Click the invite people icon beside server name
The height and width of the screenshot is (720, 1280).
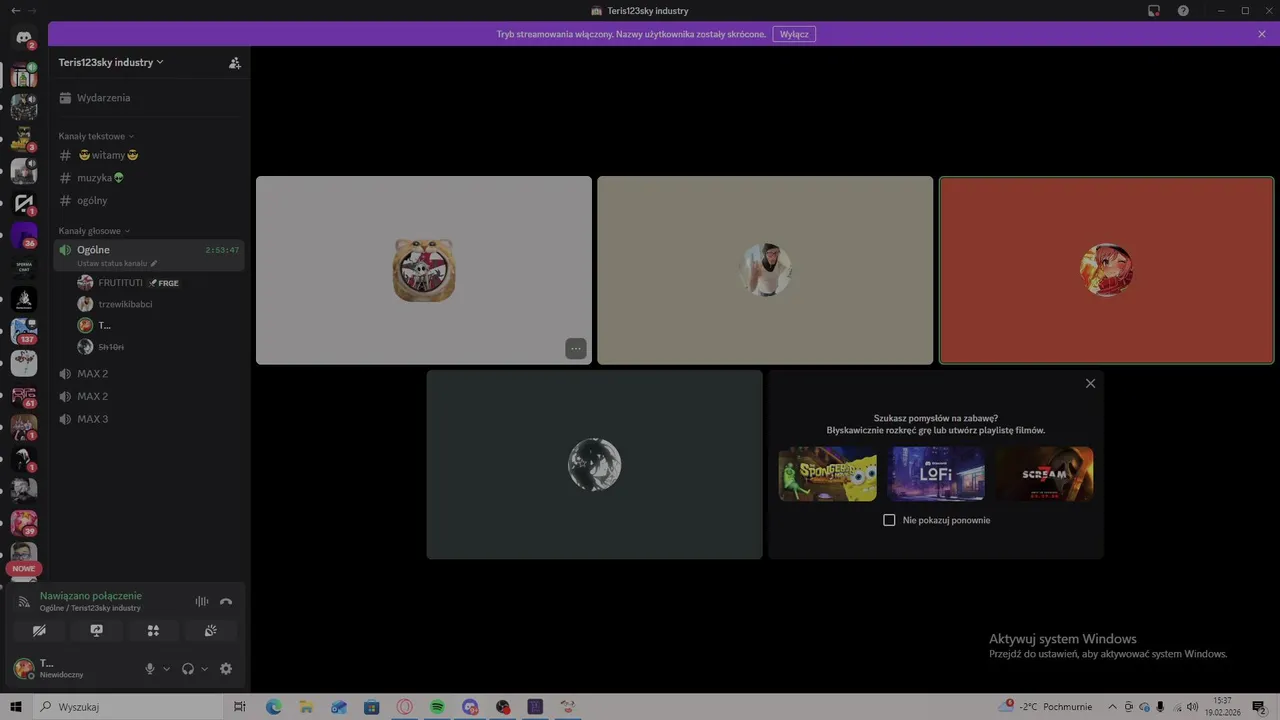point(235,63)
